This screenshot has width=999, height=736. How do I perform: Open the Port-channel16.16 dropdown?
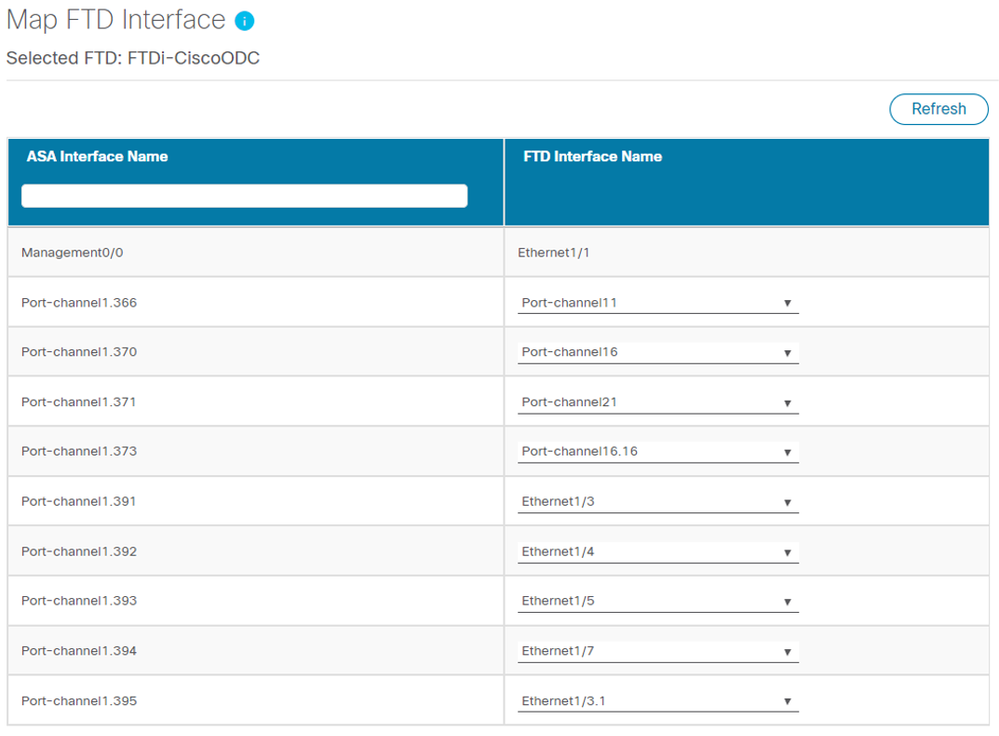(658, 452)
